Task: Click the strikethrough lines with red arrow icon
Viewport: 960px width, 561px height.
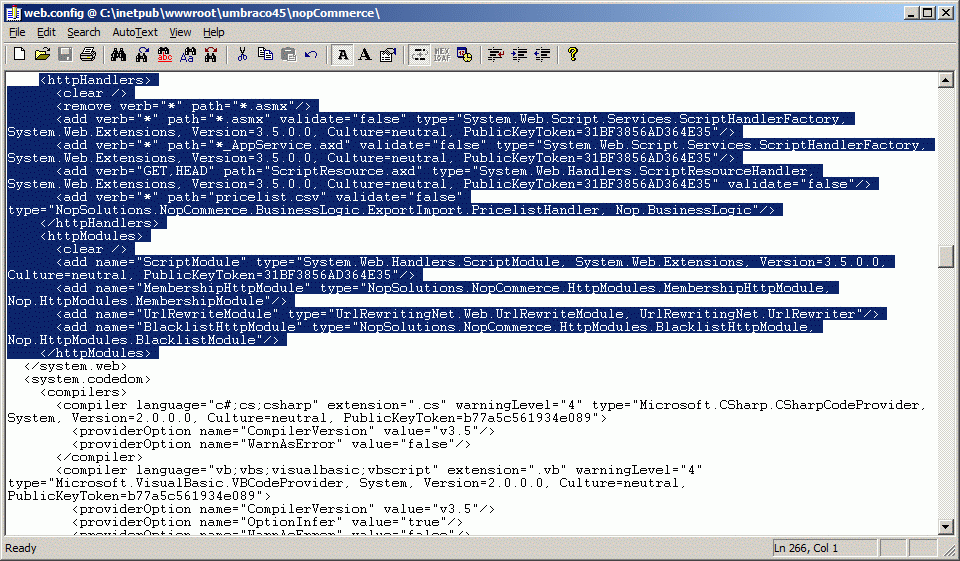Action: 496,55
